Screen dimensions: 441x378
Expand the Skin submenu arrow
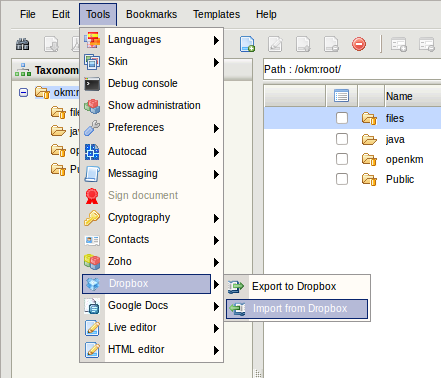[216, 62]
